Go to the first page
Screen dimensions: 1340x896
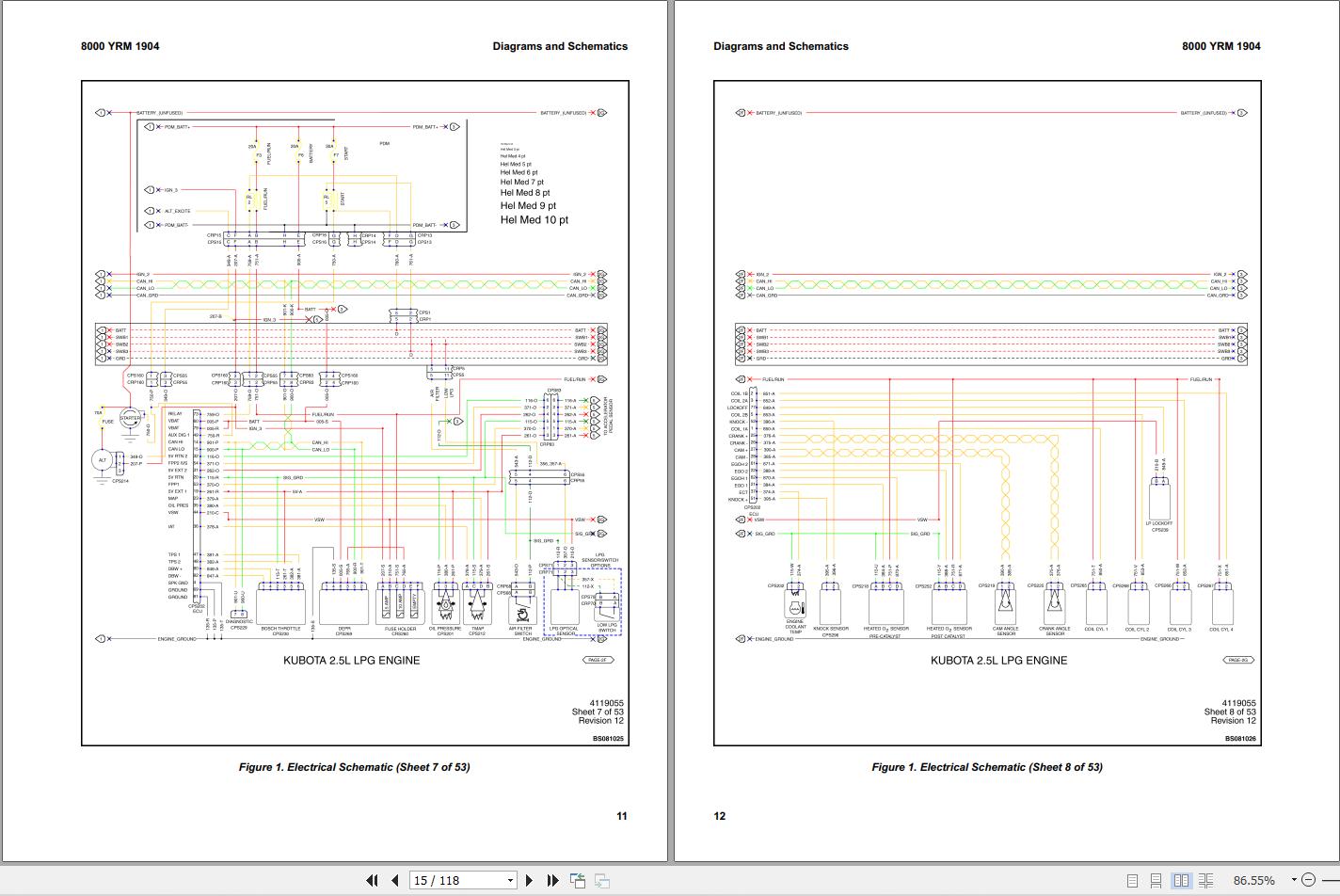[x=372, y=881]
